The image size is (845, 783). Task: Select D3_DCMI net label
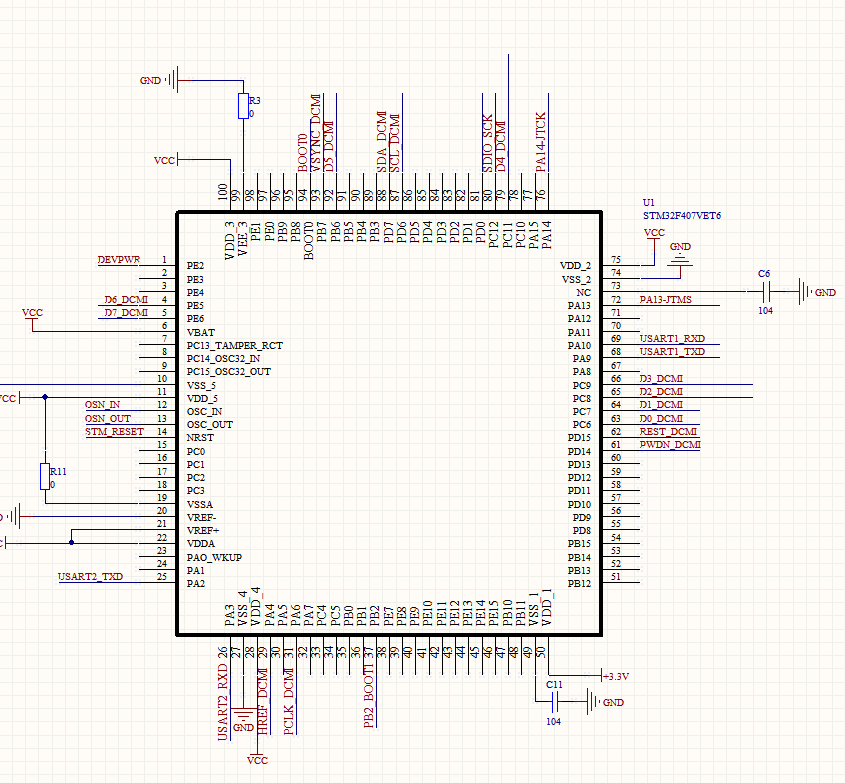click(661, 379)
